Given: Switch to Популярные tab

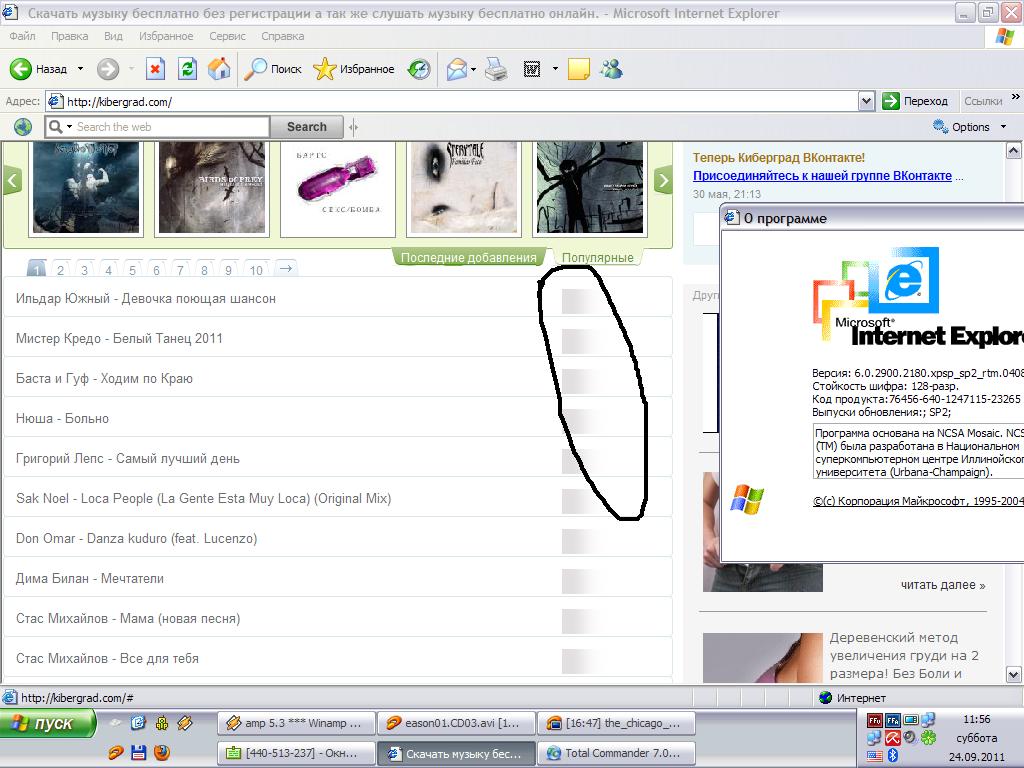Looking at the screenshot, I should [x=598, y=257].
